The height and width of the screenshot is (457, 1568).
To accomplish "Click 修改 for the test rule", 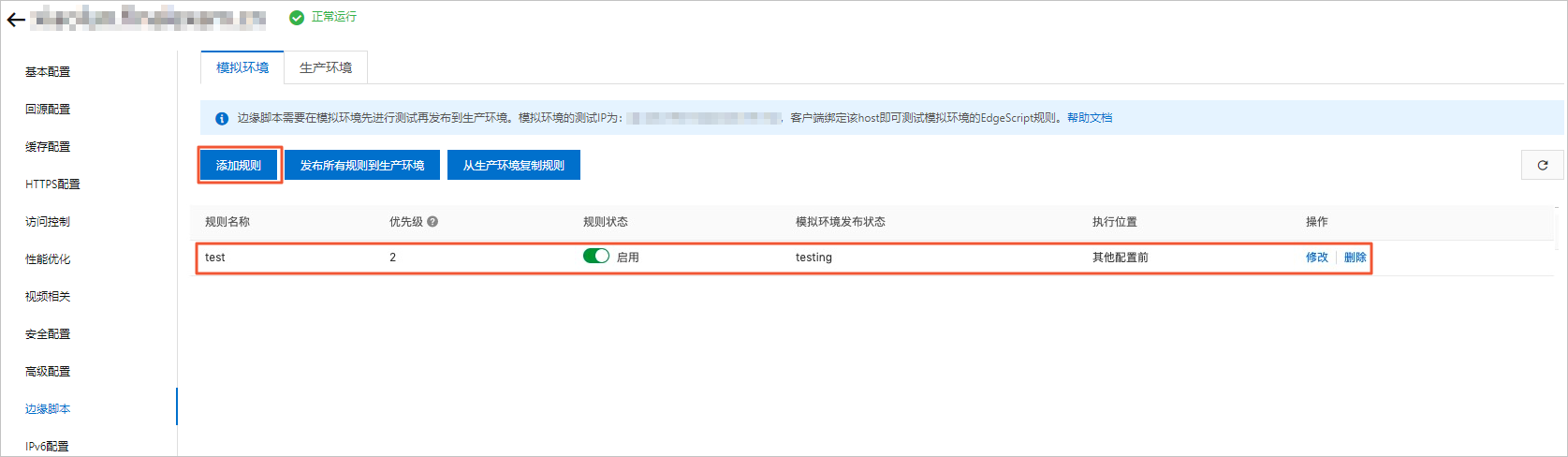I will pos(1317,257).
